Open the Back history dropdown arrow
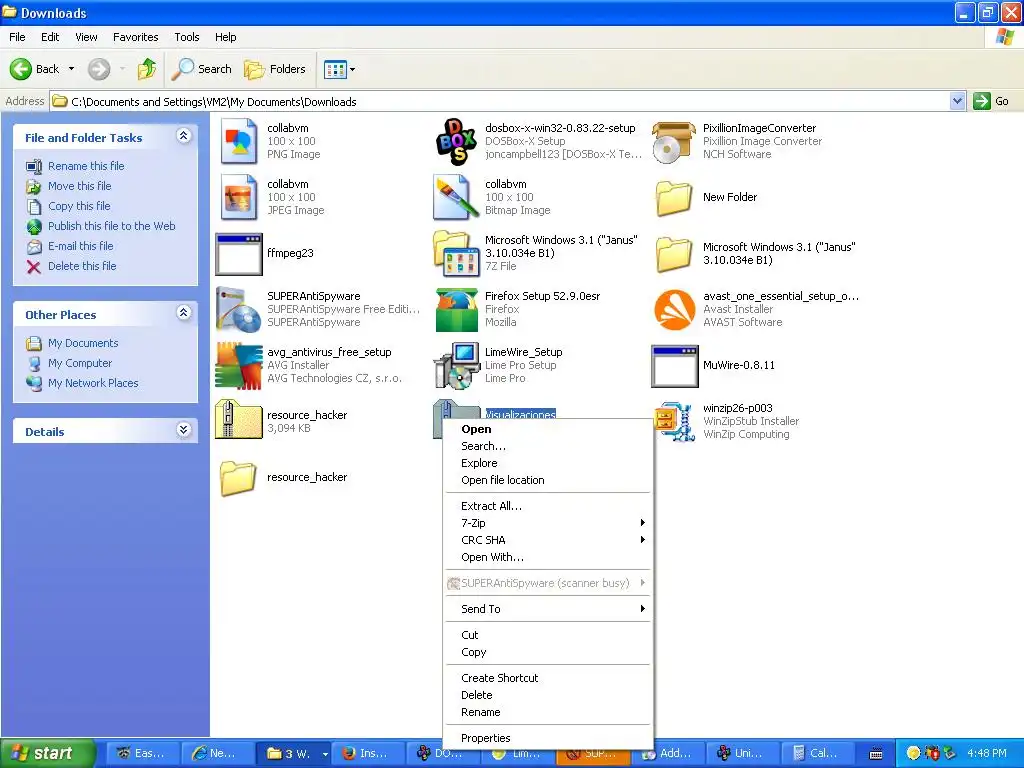 pyautogui.click(x=71, y=69)
